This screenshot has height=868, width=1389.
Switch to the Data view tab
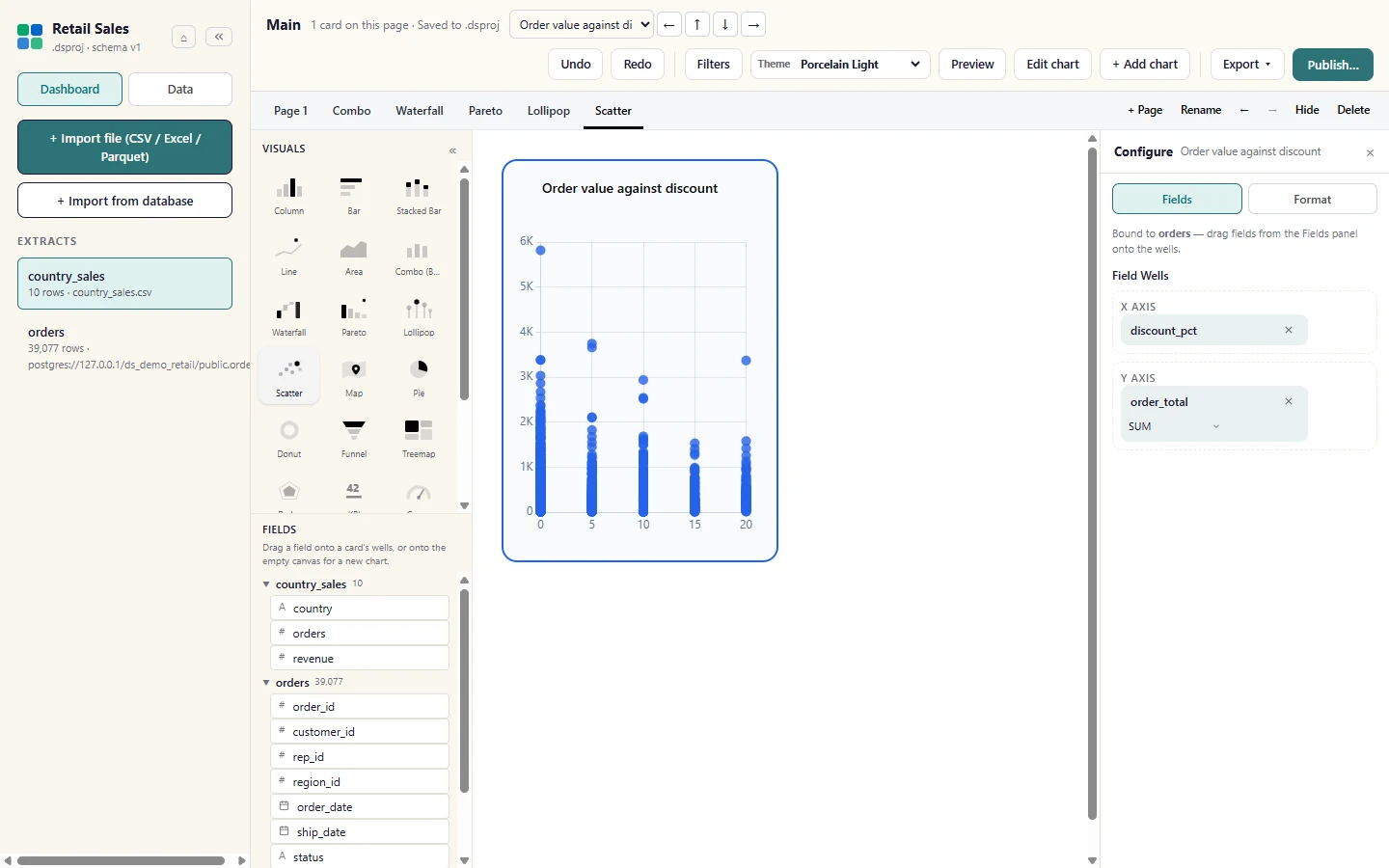click(180, 89)
